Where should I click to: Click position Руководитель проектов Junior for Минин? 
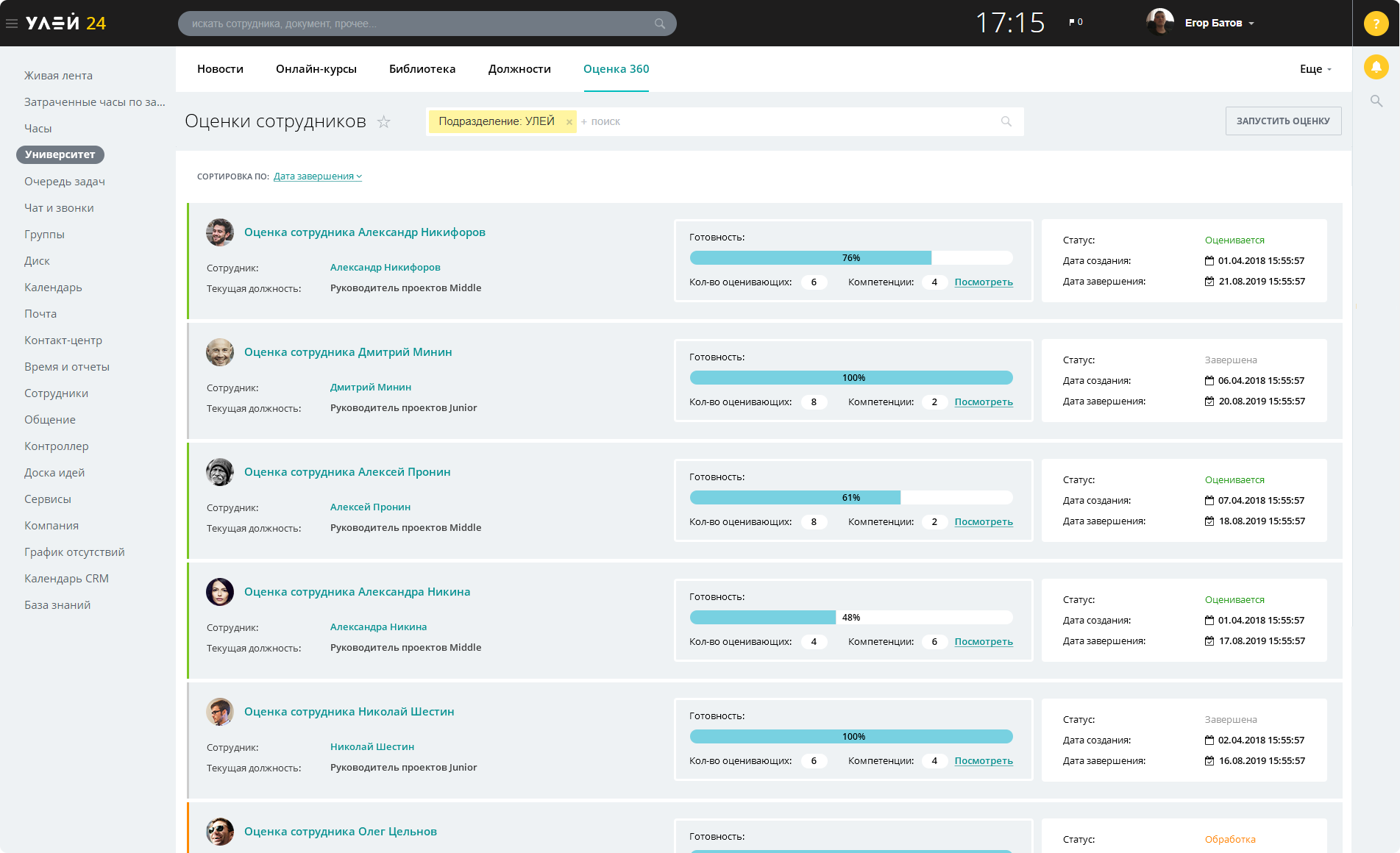[403, 408]
